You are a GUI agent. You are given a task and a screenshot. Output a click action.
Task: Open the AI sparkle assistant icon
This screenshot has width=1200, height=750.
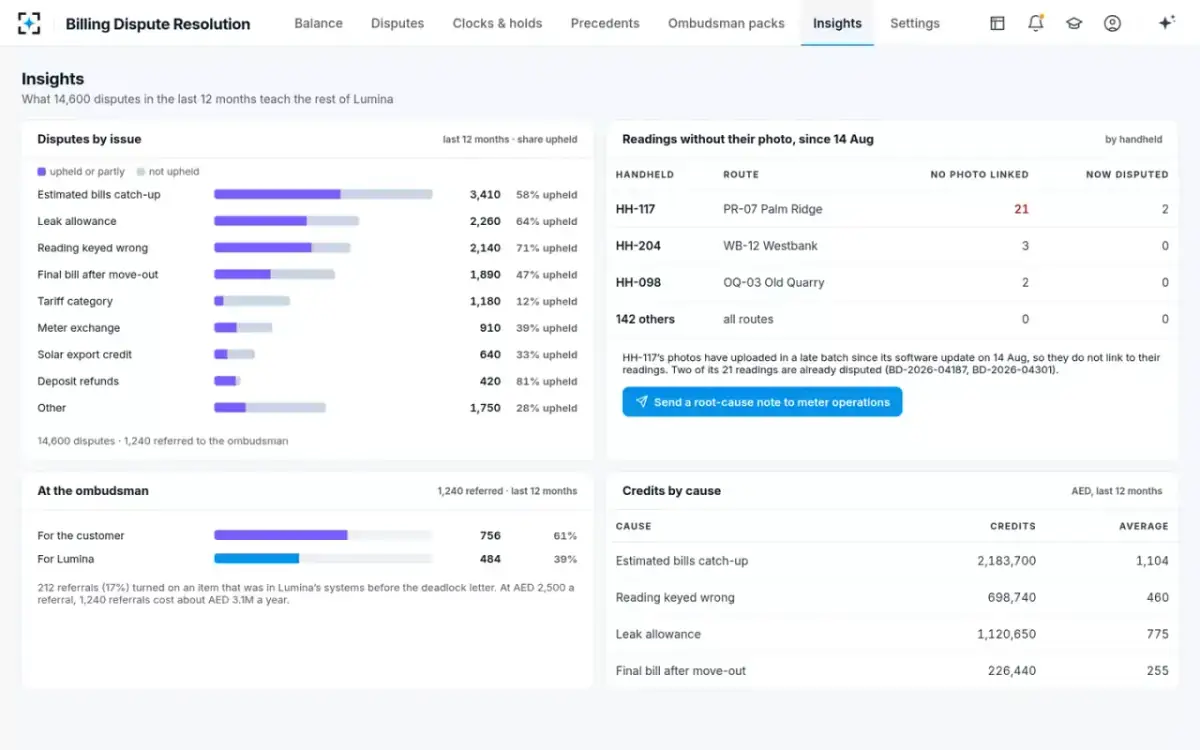click(x=1166, y=23)
